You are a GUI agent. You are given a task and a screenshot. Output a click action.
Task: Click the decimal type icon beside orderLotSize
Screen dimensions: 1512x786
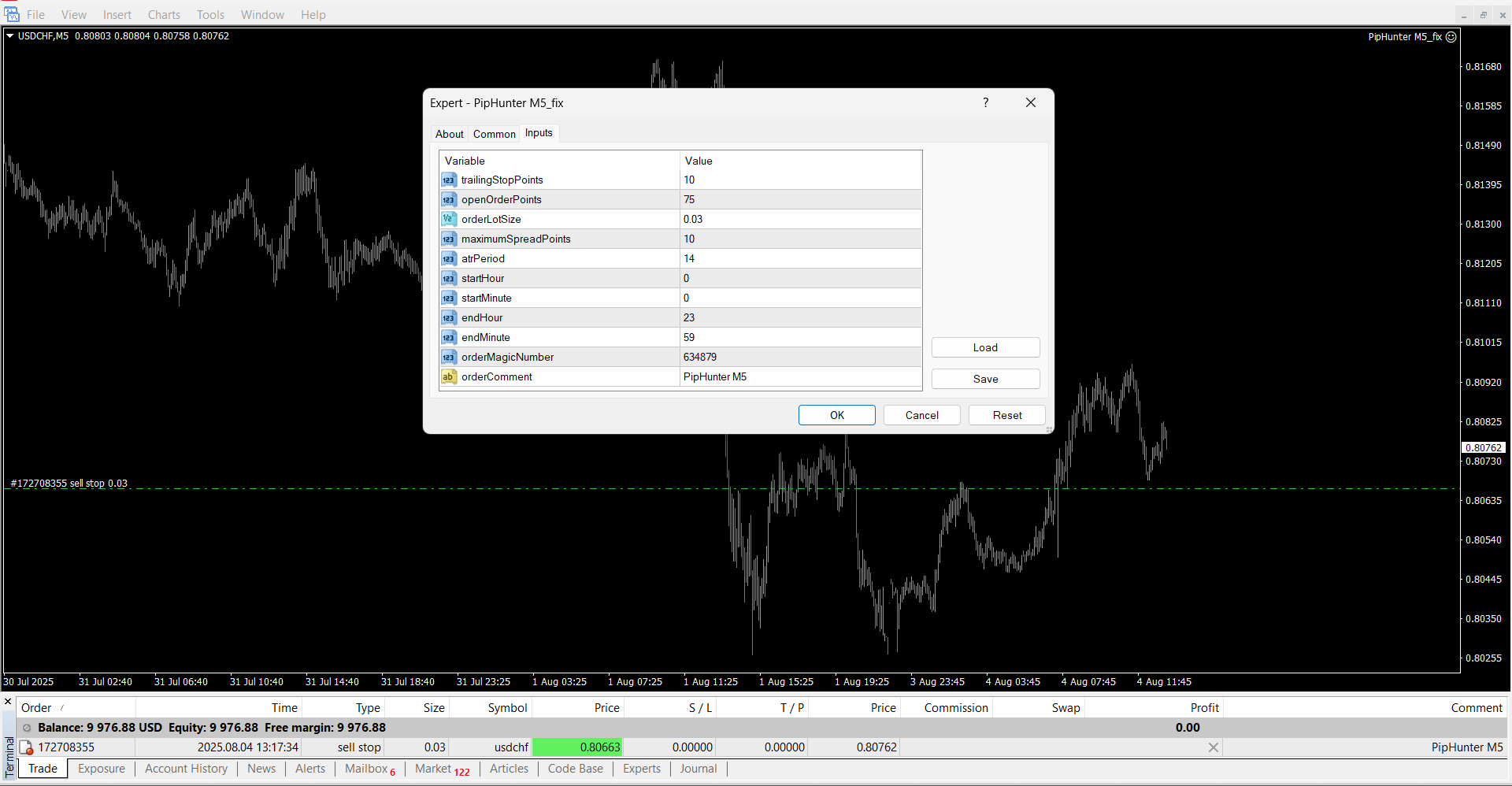tap(448, 220)
